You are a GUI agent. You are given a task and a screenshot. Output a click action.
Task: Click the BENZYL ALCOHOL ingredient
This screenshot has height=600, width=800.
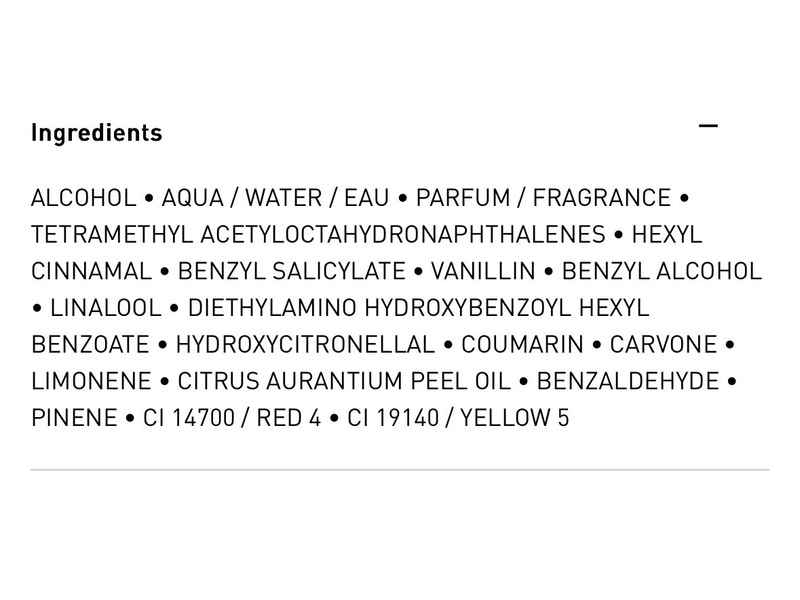pos(662,271)
